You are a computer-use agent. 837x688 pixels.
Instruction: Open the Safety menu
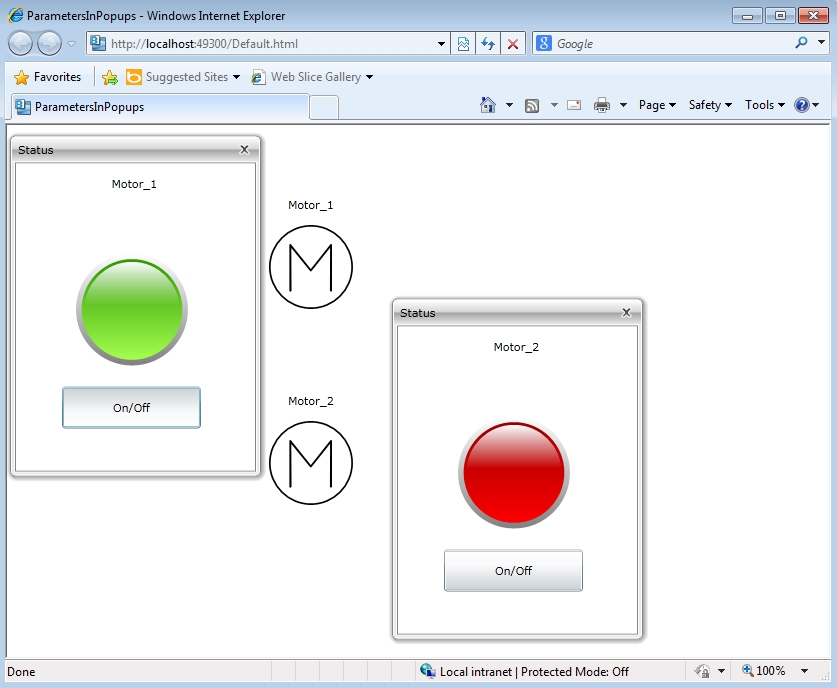710,105
